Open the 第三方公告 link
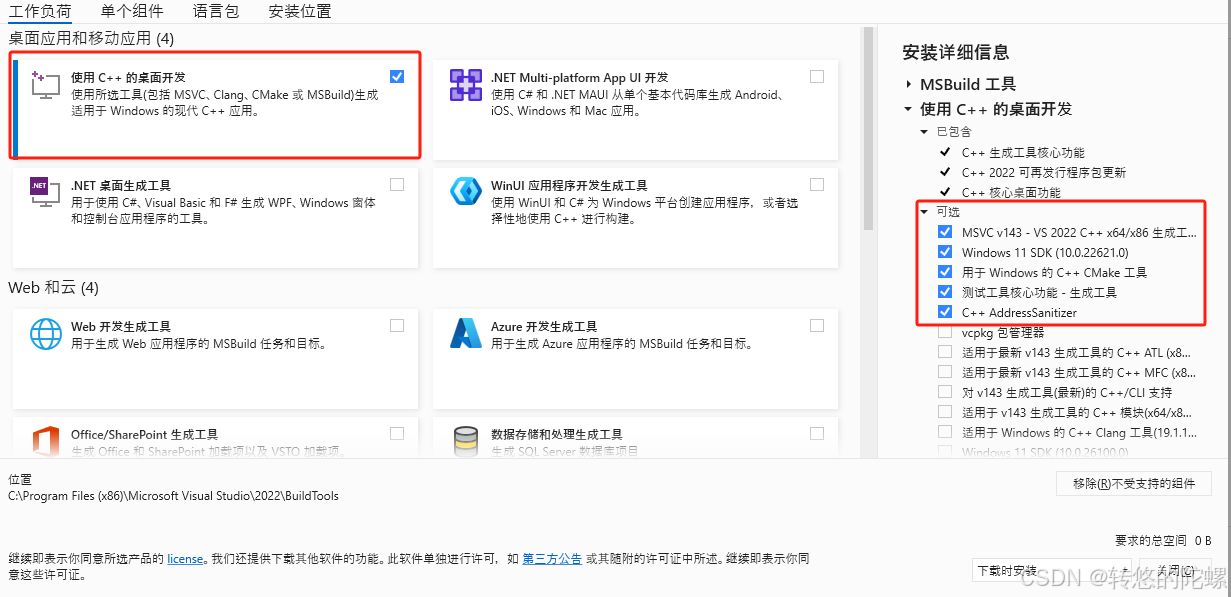Image resolution: width=1231 pixels, height=597 pixels. click(552, 559)
